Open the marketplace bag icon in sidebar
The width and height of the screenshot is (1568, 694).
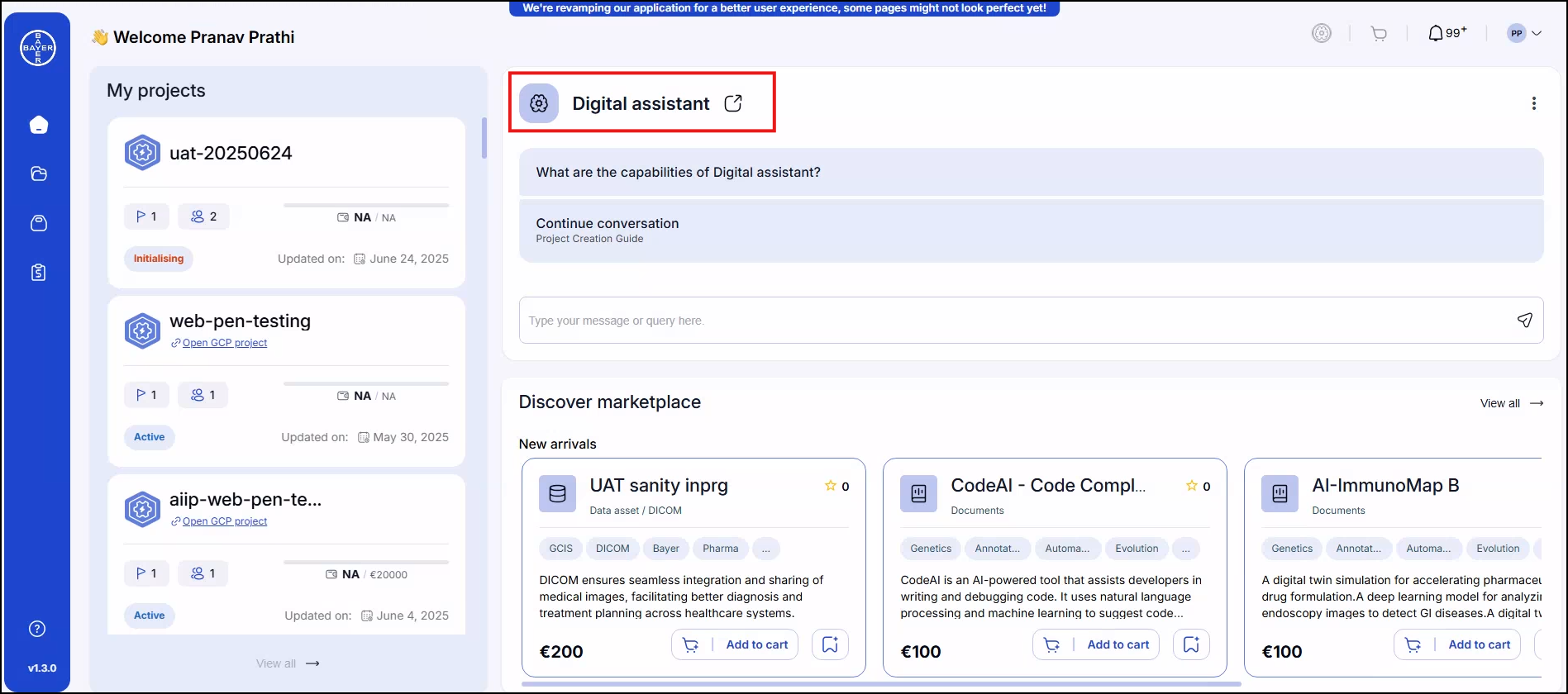tap(39, 223)
